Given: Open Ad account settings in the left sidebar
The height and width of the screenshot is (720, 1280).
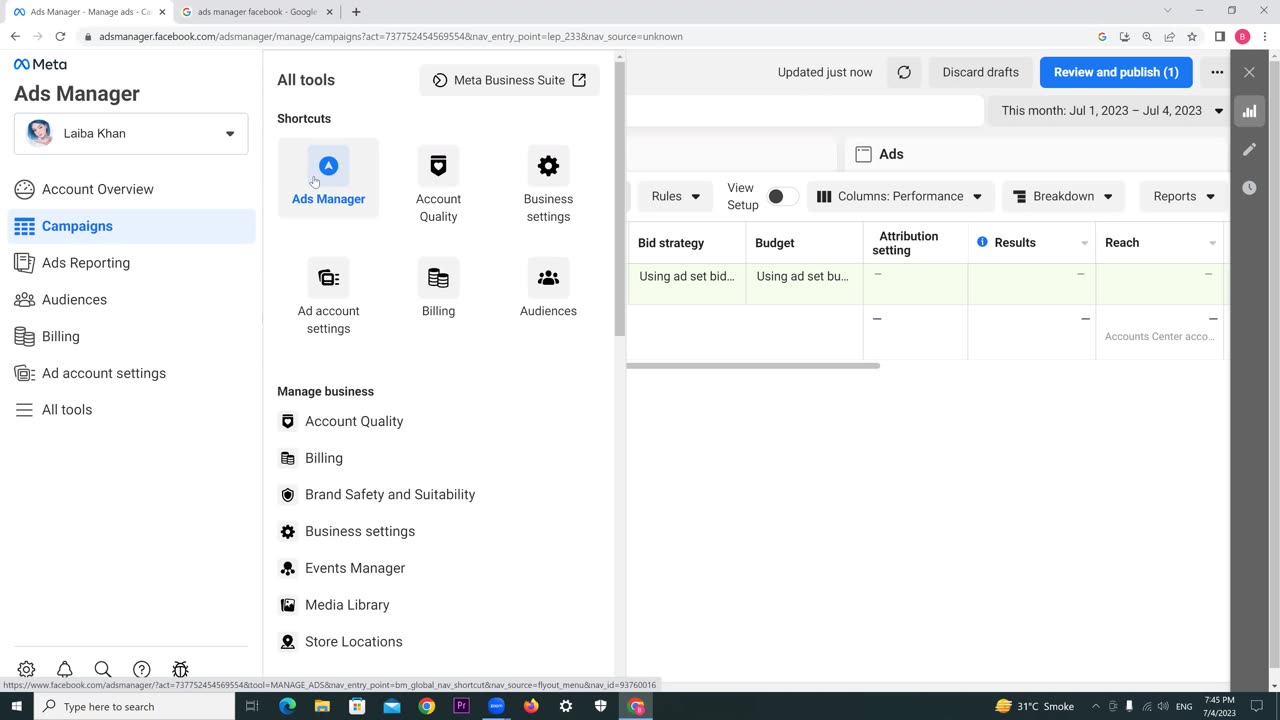Looking at the screenshot, I should pos(131,373).
